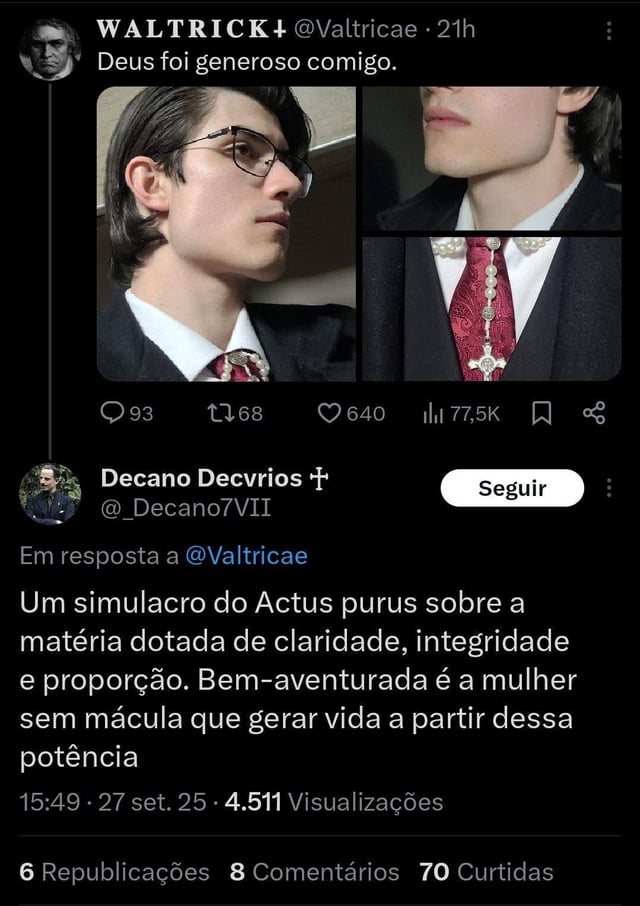Image resolution: width=640 pixels, height=906 pixels.
Task: Open the WALTRICK display name
Action: point(191,29)
